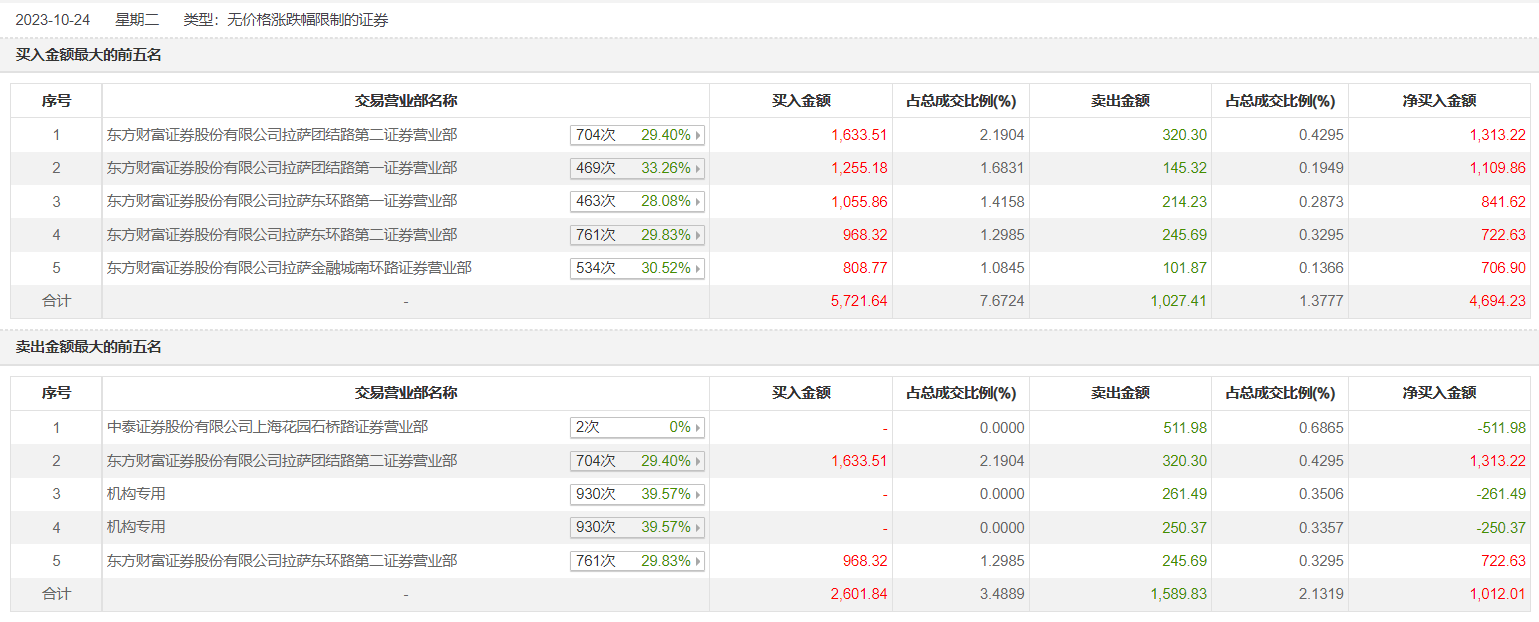
Task: Open 东方财富证券拉萨团结路第一证券营业部 link
Action: pyautogui.click(x=282, y=168)
